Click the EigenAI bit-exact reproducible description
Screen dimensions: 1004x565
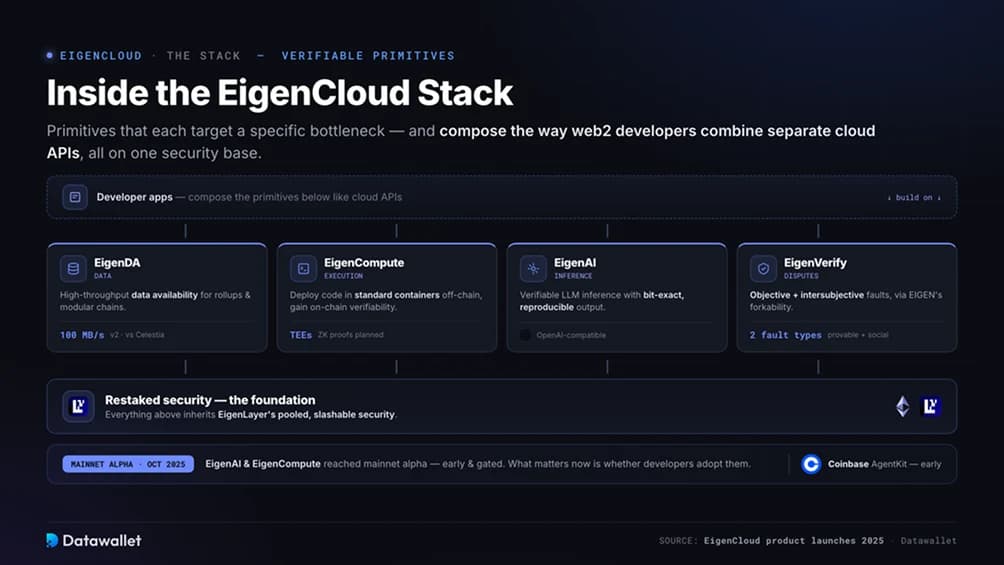pos(602,301)
